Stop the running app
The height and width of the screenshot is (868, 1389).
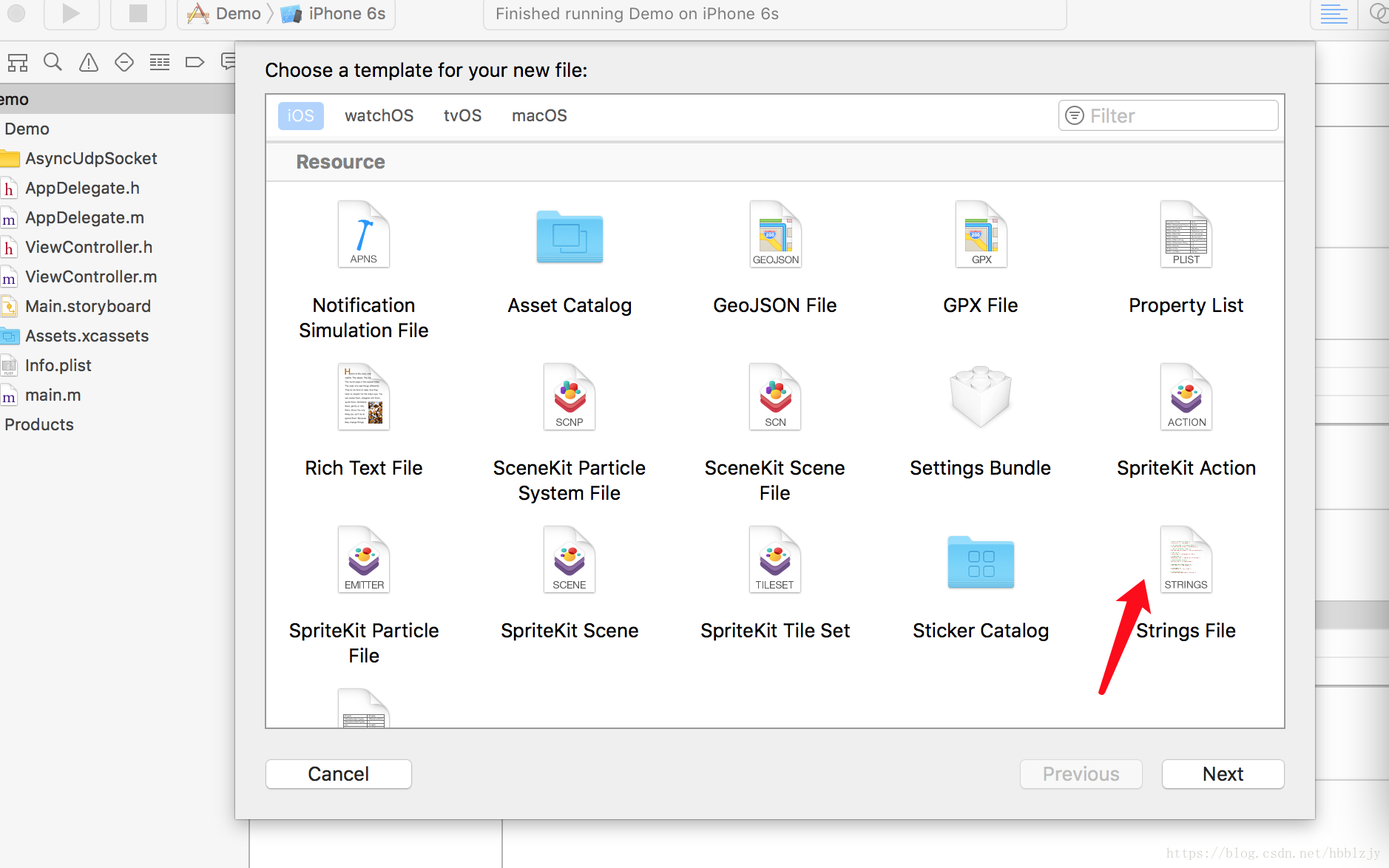[x=138, y=13]
